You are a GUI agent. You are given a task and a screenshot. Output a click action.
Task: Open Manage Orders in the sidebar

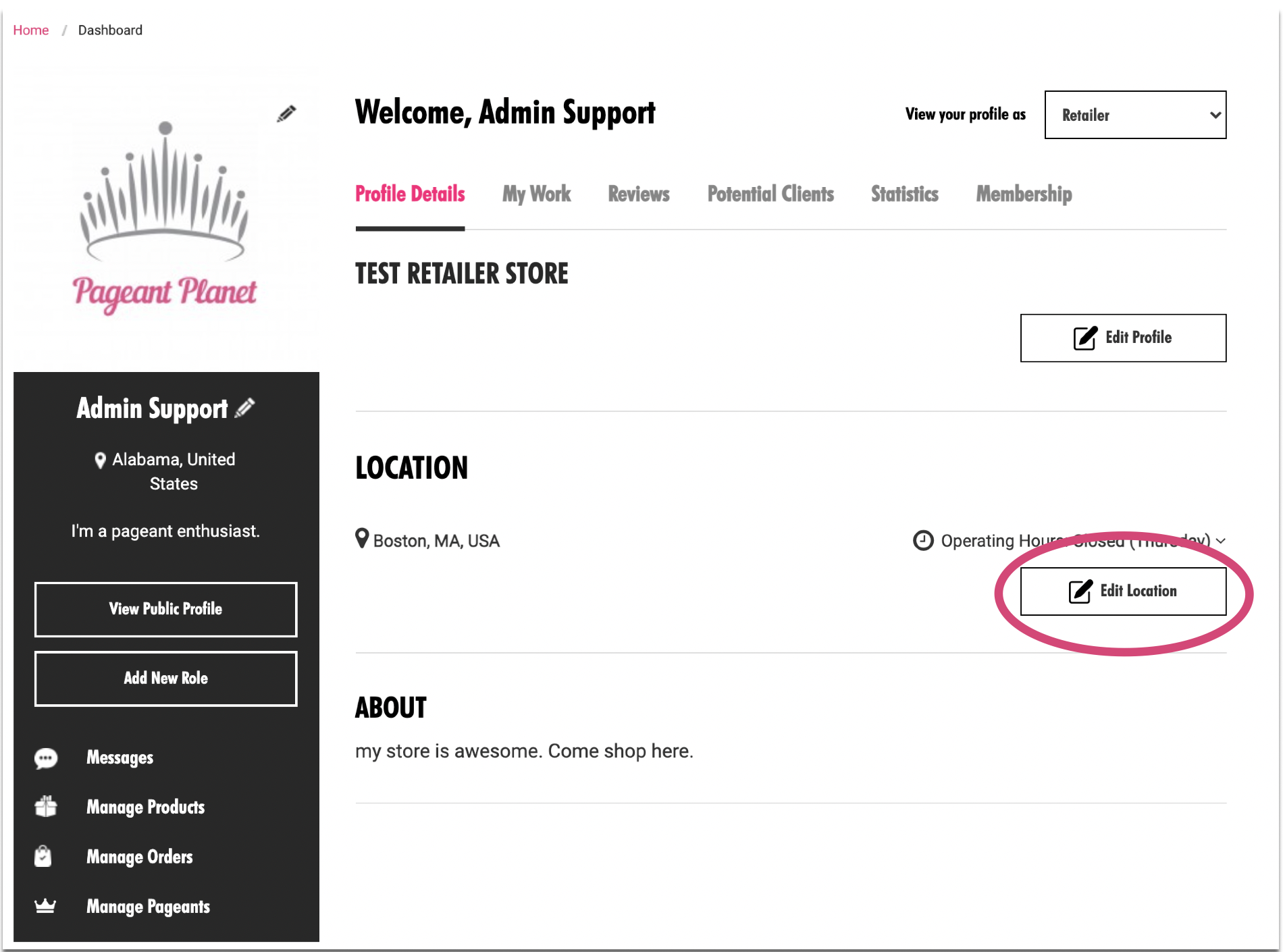(140, 857)
